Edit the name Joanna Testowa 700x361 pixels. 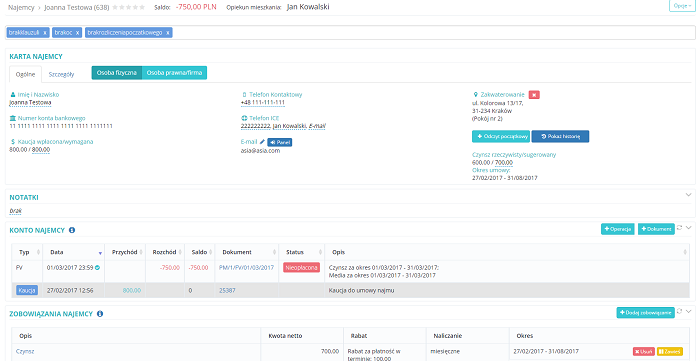[x=30, y=103]
